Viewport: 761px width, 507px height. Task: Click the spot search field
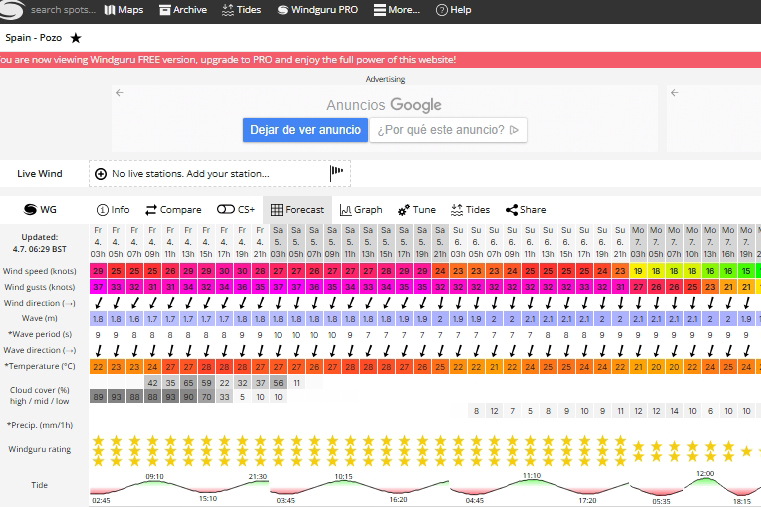(62, 10)
